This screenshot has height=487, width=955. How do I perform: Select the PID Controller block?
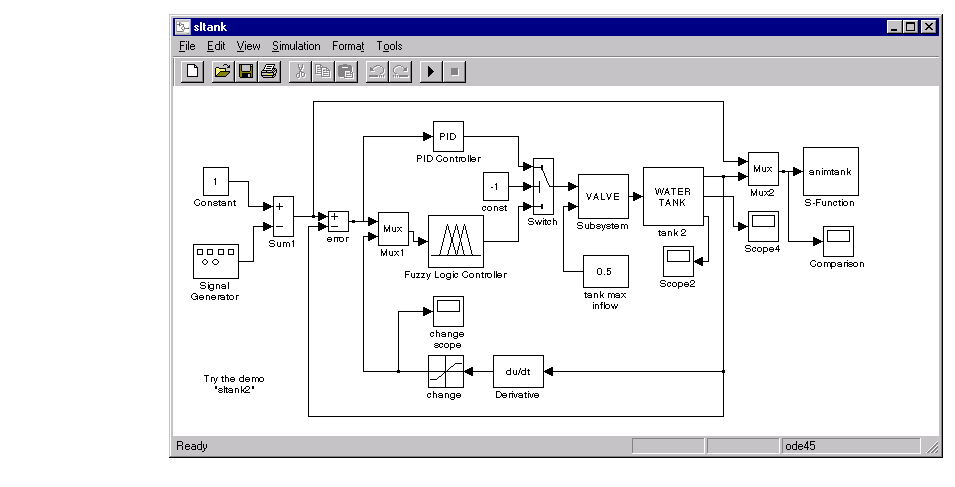click(x=448, y=136)
